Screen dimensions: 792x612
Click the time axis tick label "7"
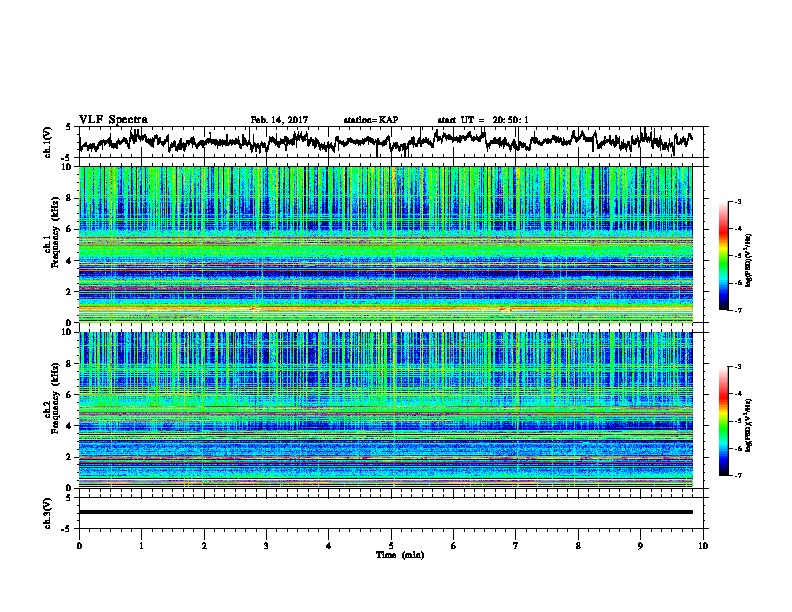(x=516, y=546)
